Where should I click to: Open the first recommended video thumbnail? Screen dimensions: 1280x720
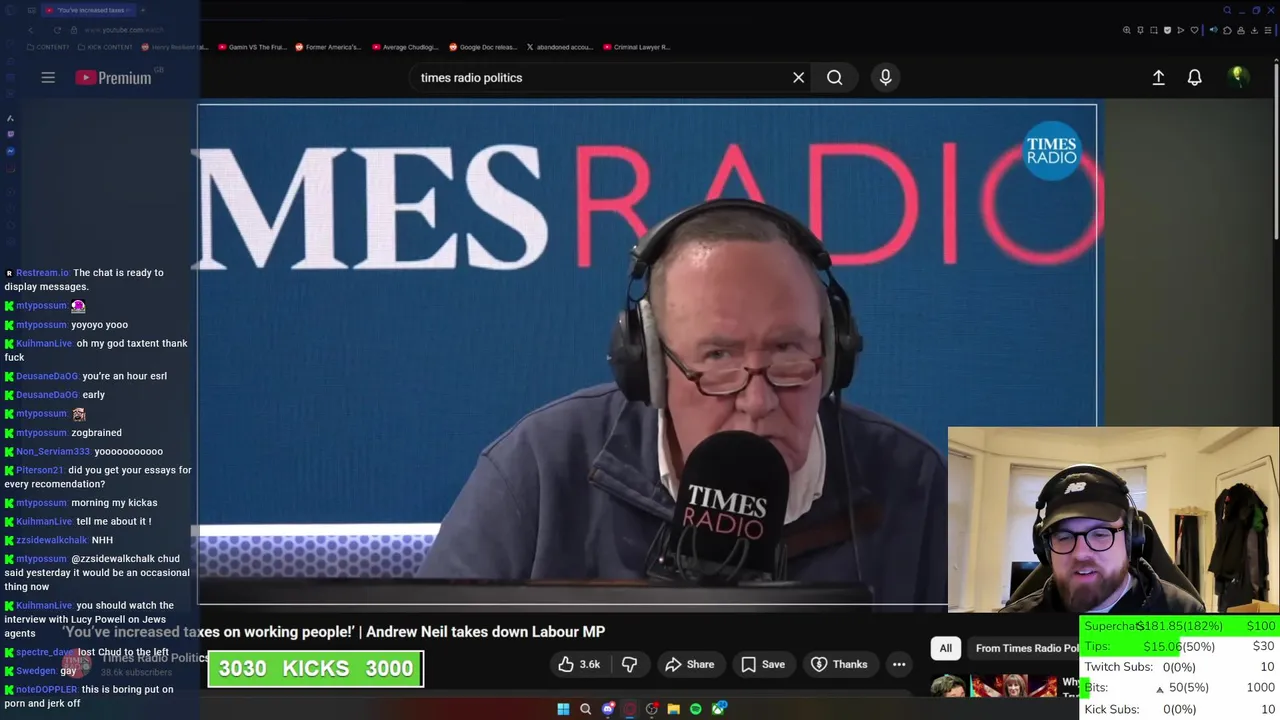949,686
